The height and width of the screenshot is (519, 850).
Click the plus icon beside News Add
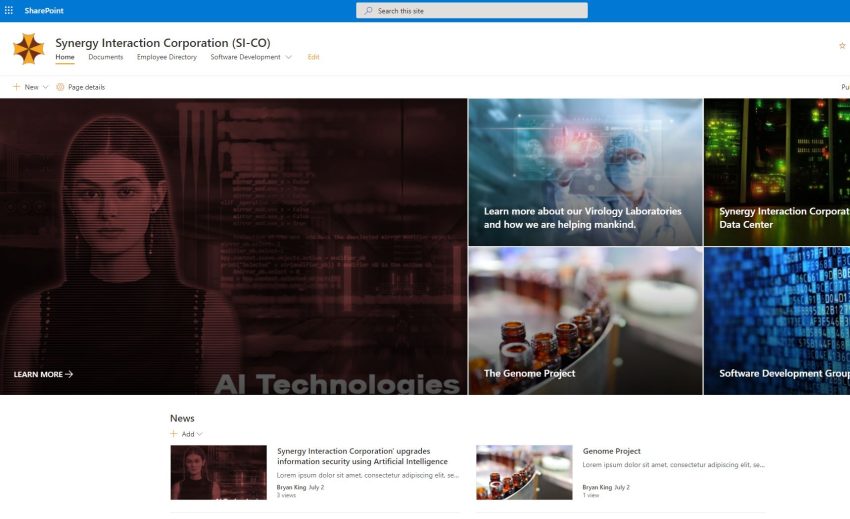click(174, 434)
